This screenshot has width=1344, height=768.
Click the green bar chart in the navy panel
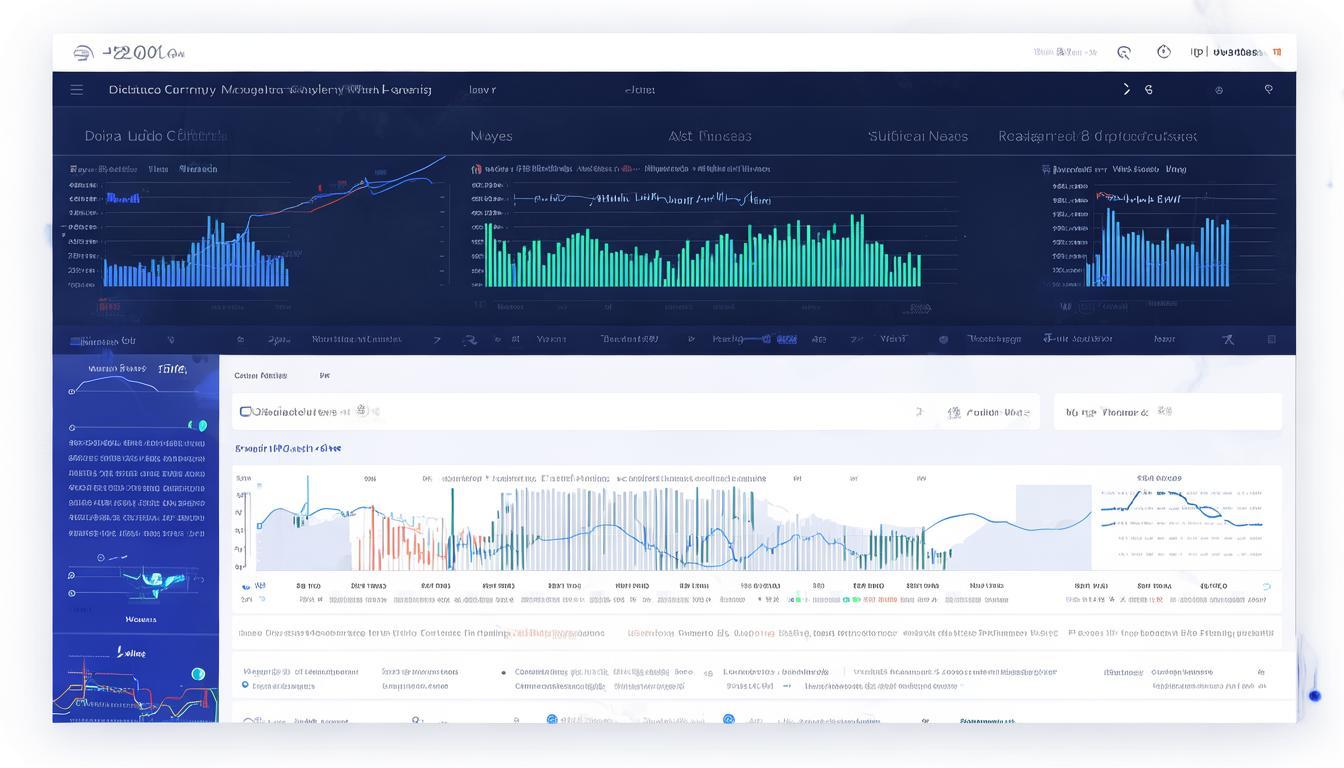point(702,251)
